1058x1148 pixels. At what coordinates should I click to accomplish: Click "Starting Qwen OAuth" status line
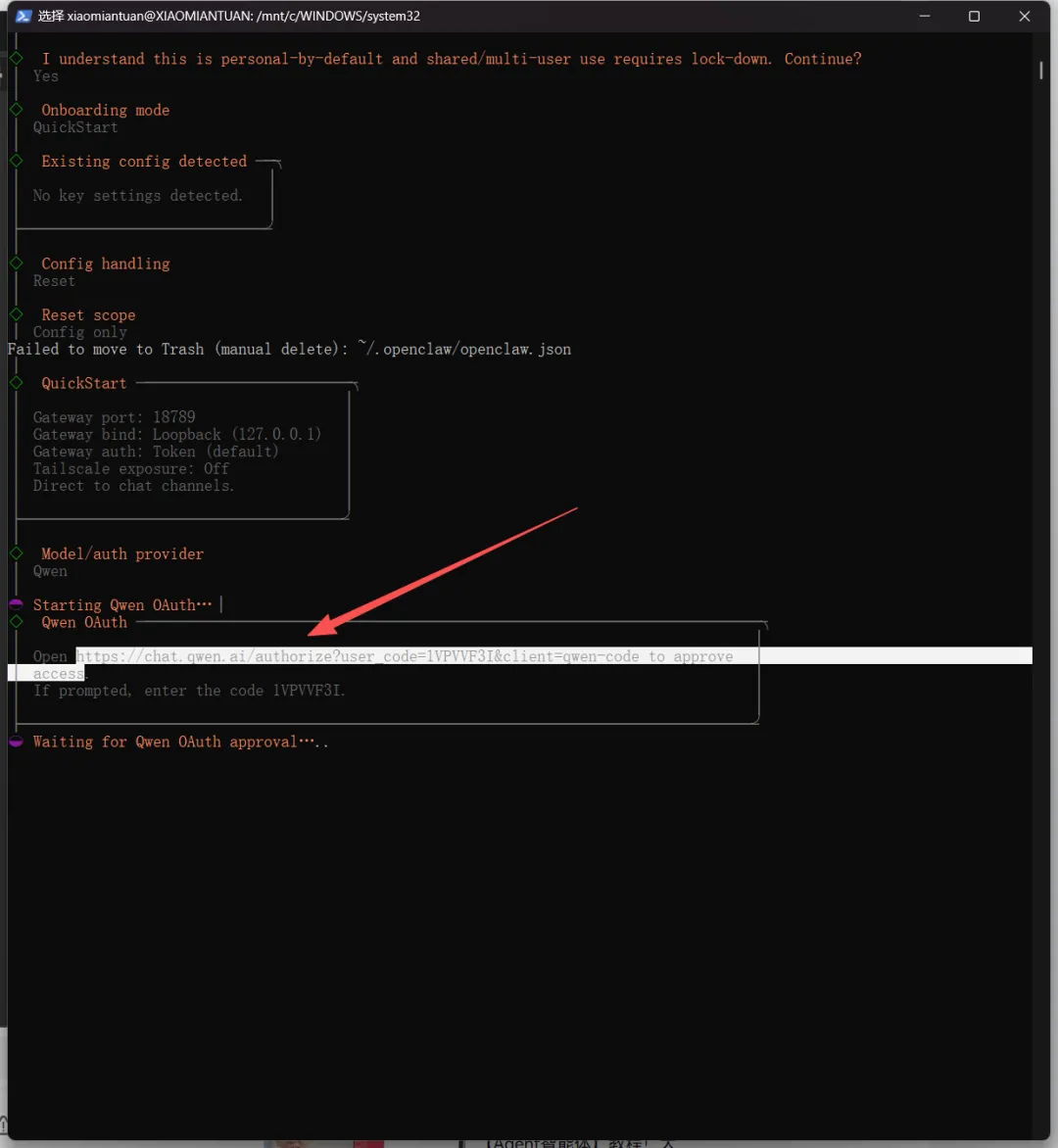122,604
